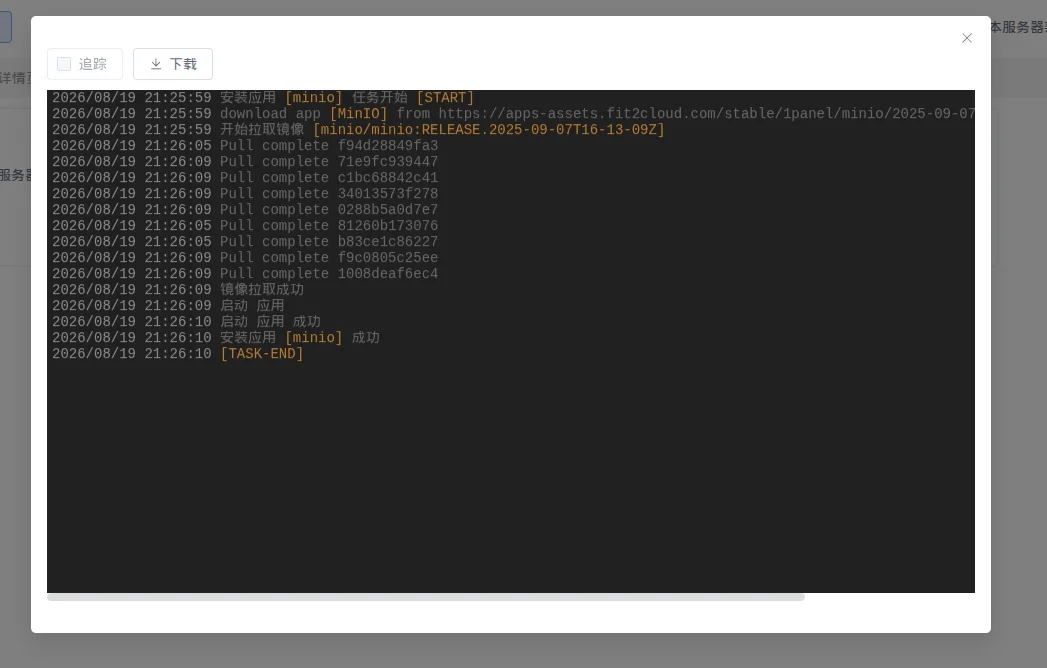Close the log dialog with X
The image size is (1047, 668).
tap(966, 38)
